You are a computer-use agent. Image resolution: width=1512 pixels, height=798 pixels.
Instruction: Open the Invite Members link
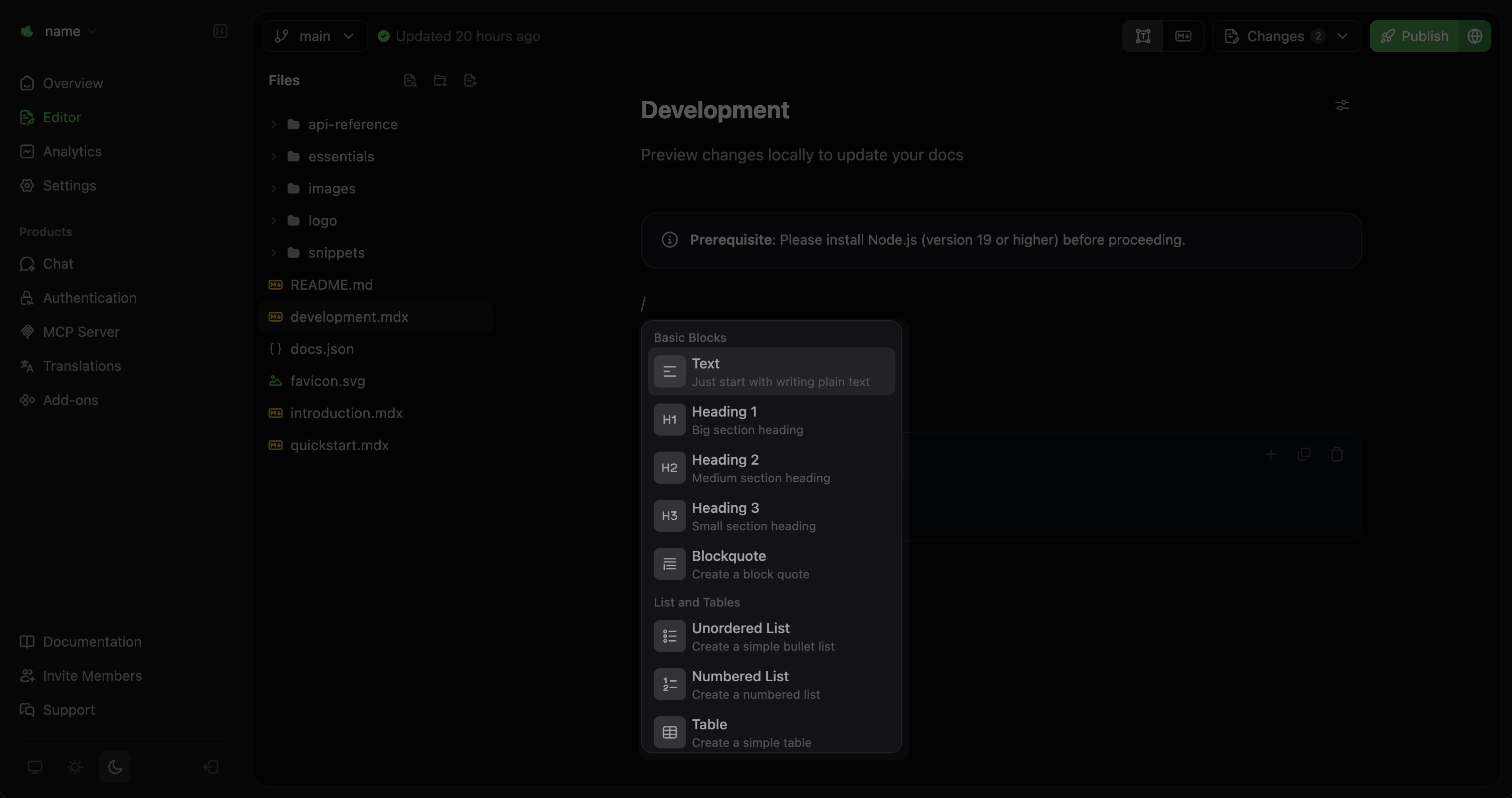(93, 676)
